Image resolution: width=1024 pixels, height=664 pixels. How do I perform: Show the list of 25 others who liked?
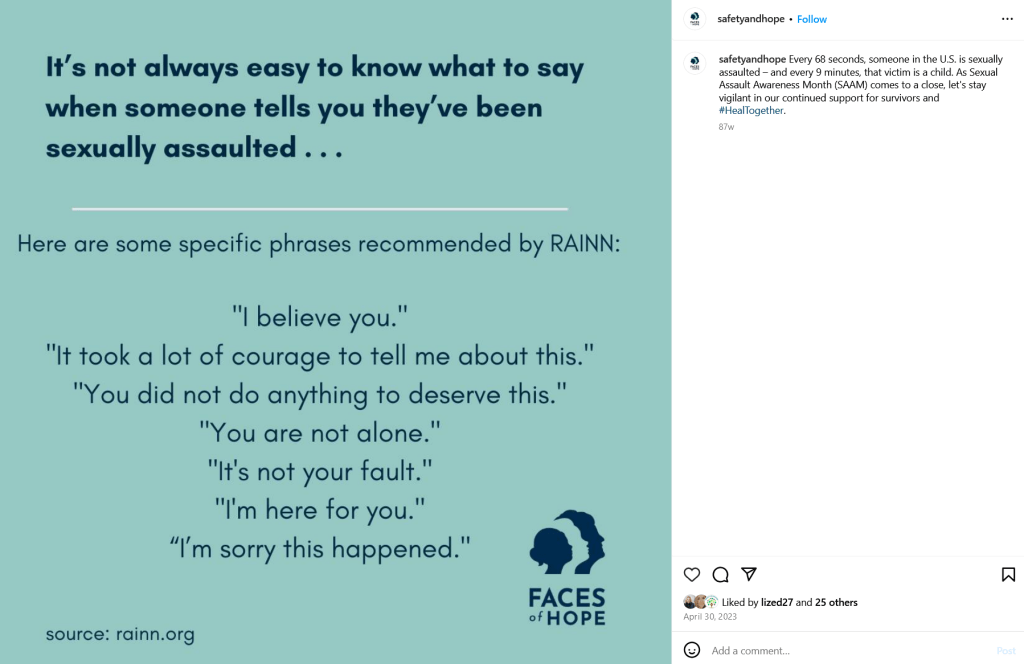tap(836, 602)
